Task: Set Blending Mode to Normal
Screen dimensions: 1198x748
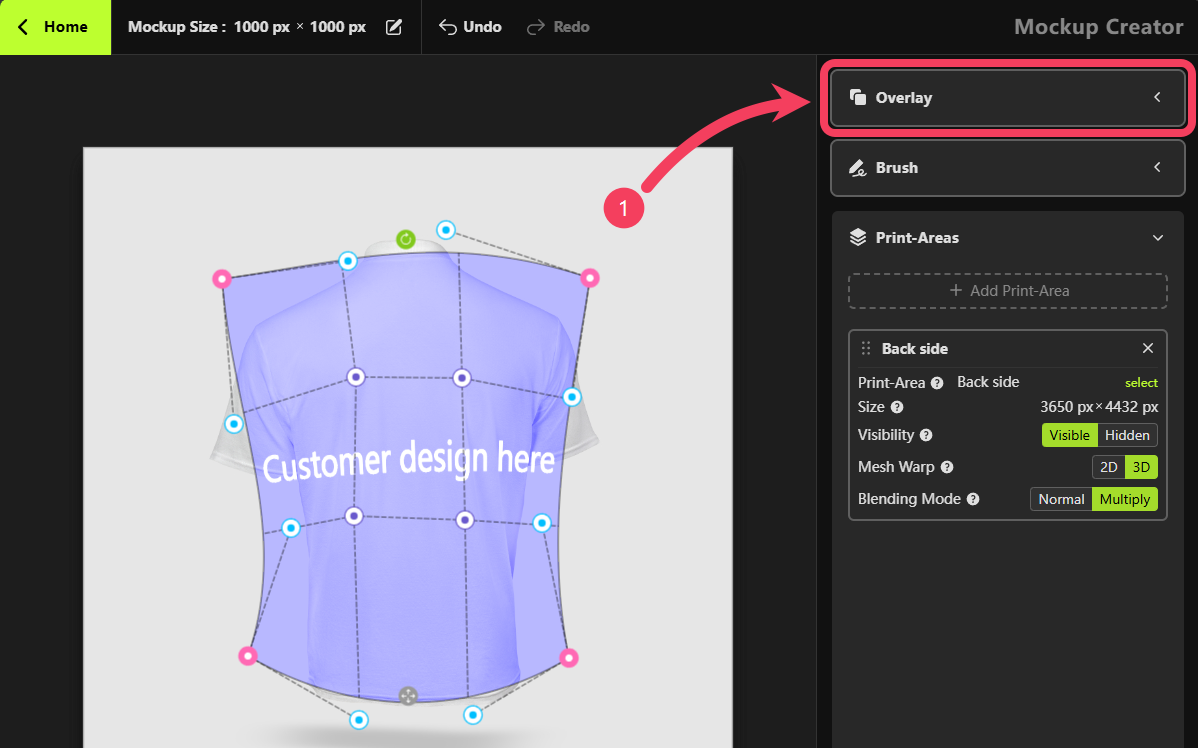Action: (1061, 499)
